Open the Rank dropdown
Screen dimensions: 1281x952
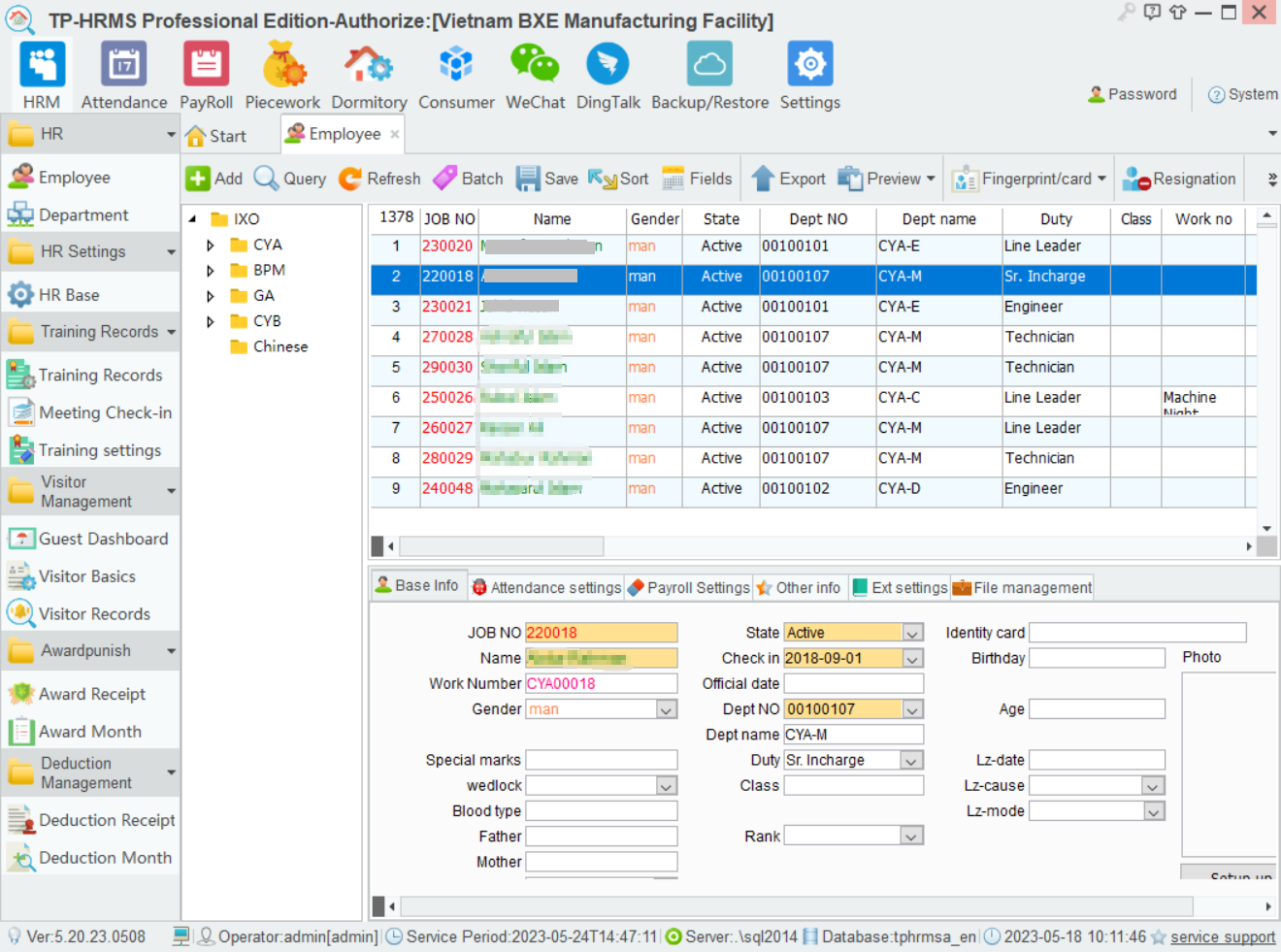(x=912, y=836)
